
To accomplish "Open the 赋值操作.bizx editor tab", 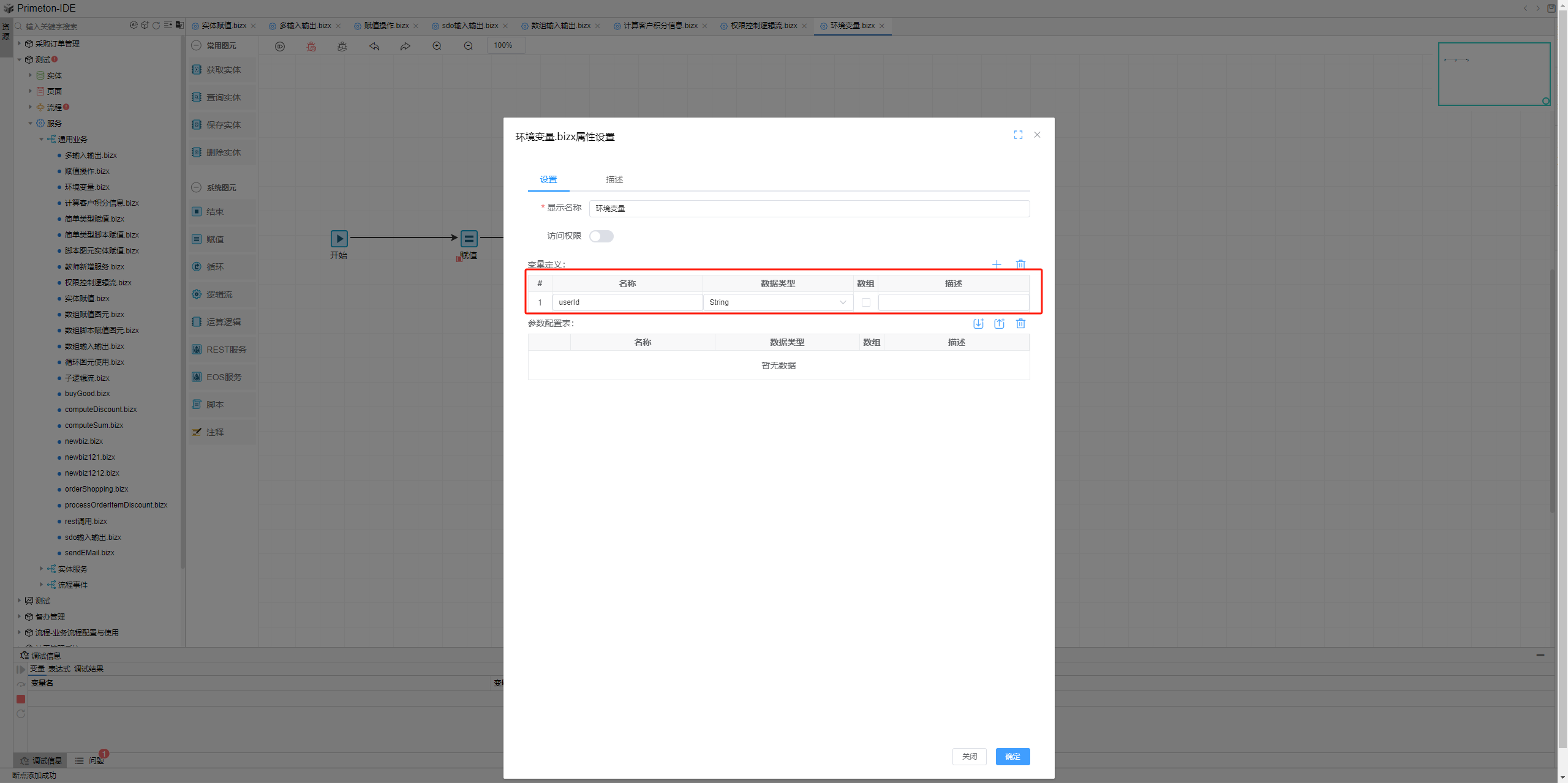I will (386, 26).
